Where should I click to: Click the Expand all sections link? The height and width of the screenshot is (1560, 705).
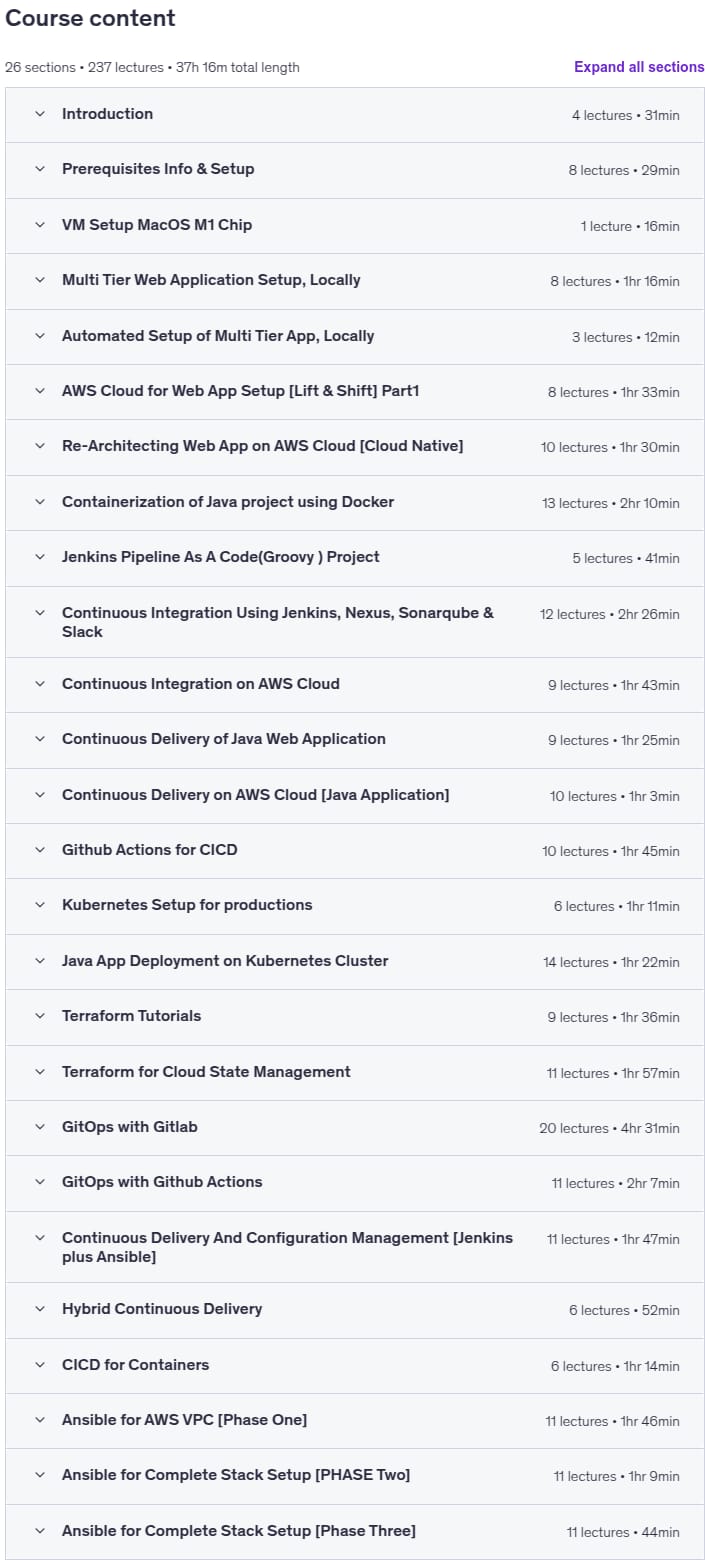point(639,67)
